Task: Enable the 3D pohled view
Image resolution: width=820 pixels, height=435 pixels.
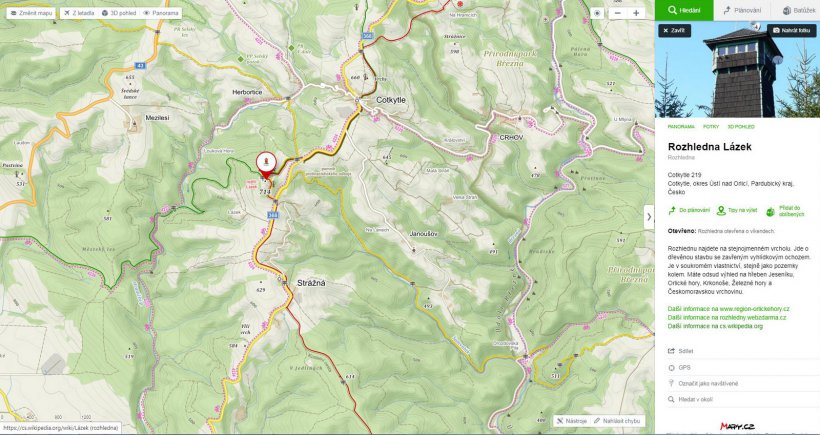Action: [119, 13]
